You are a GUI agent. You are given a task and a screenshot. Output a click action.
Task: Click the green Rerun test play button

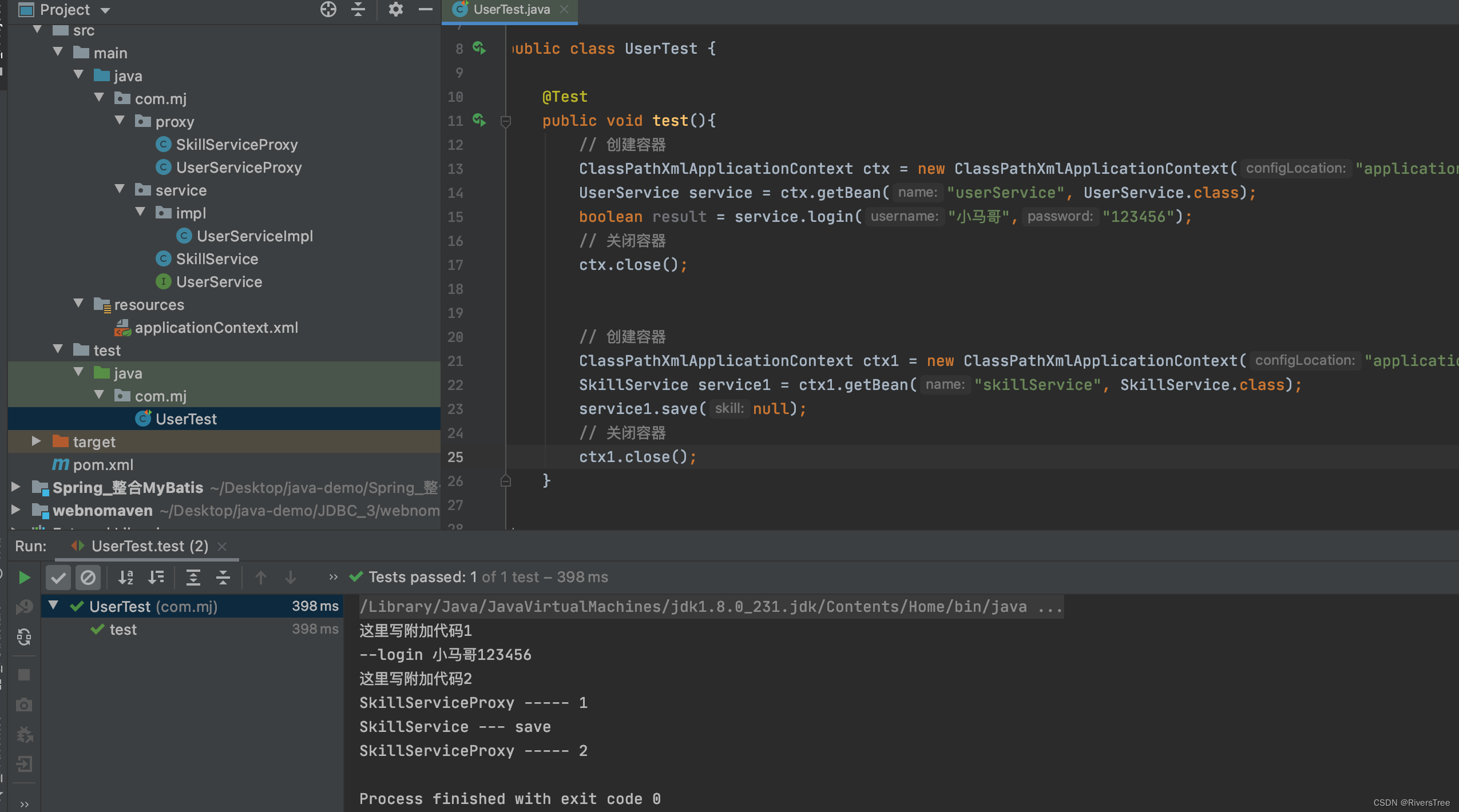point(24,578)
